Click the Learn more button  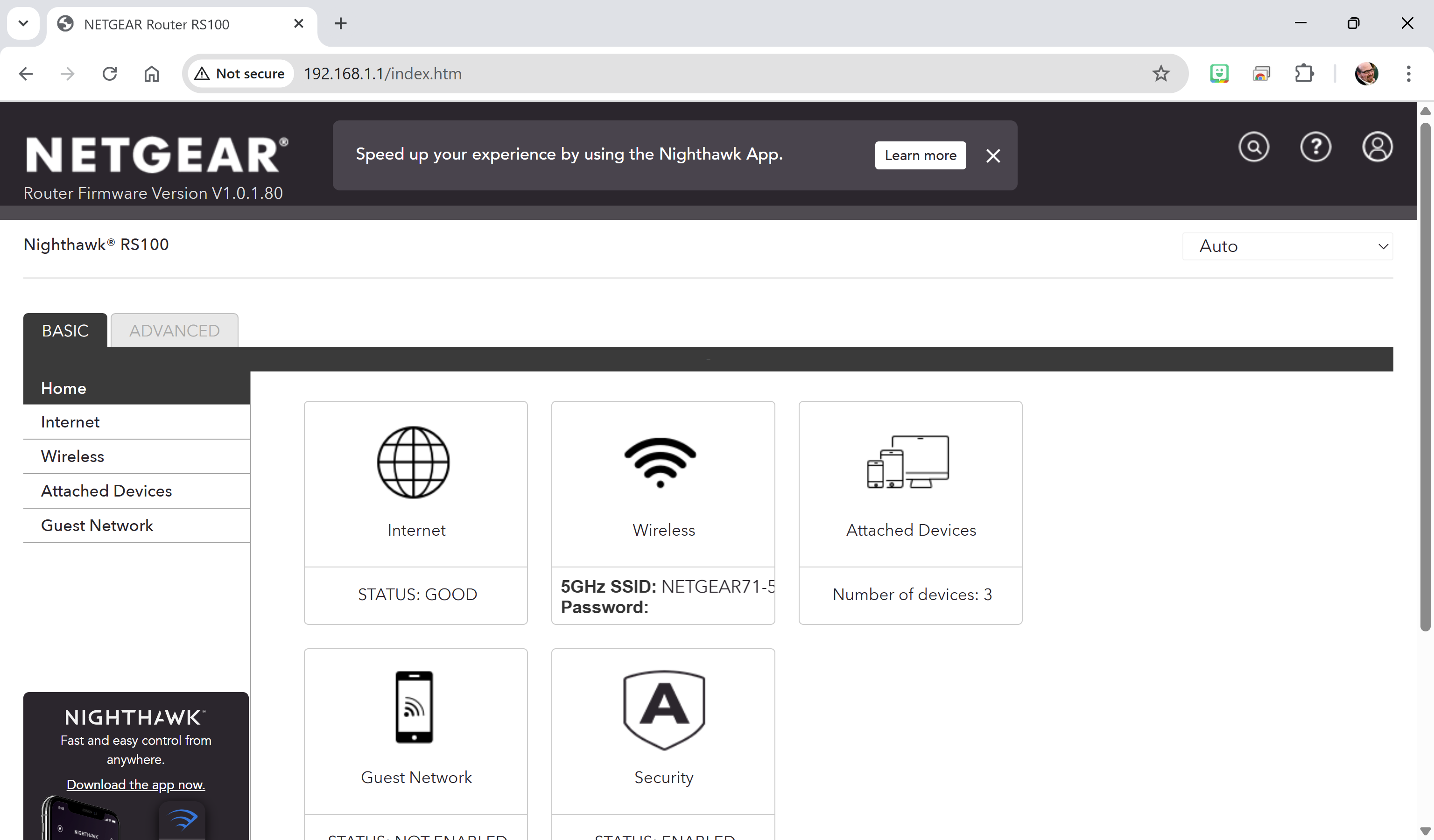(x=920, y=155)
